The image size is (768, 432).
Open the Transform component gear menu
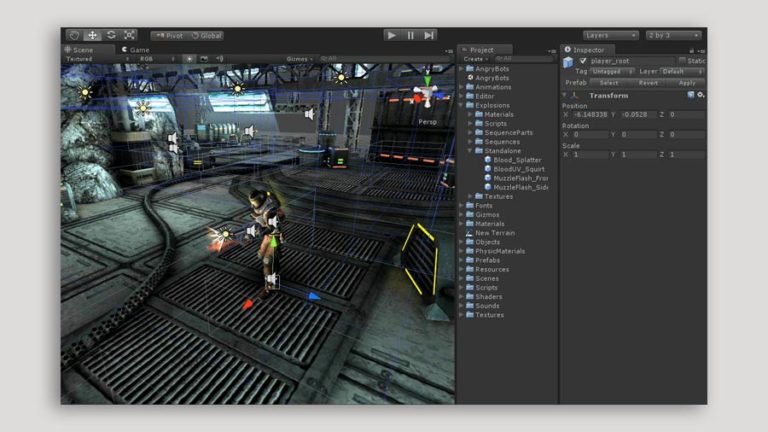pyautogui.click(x=701, y=95)
